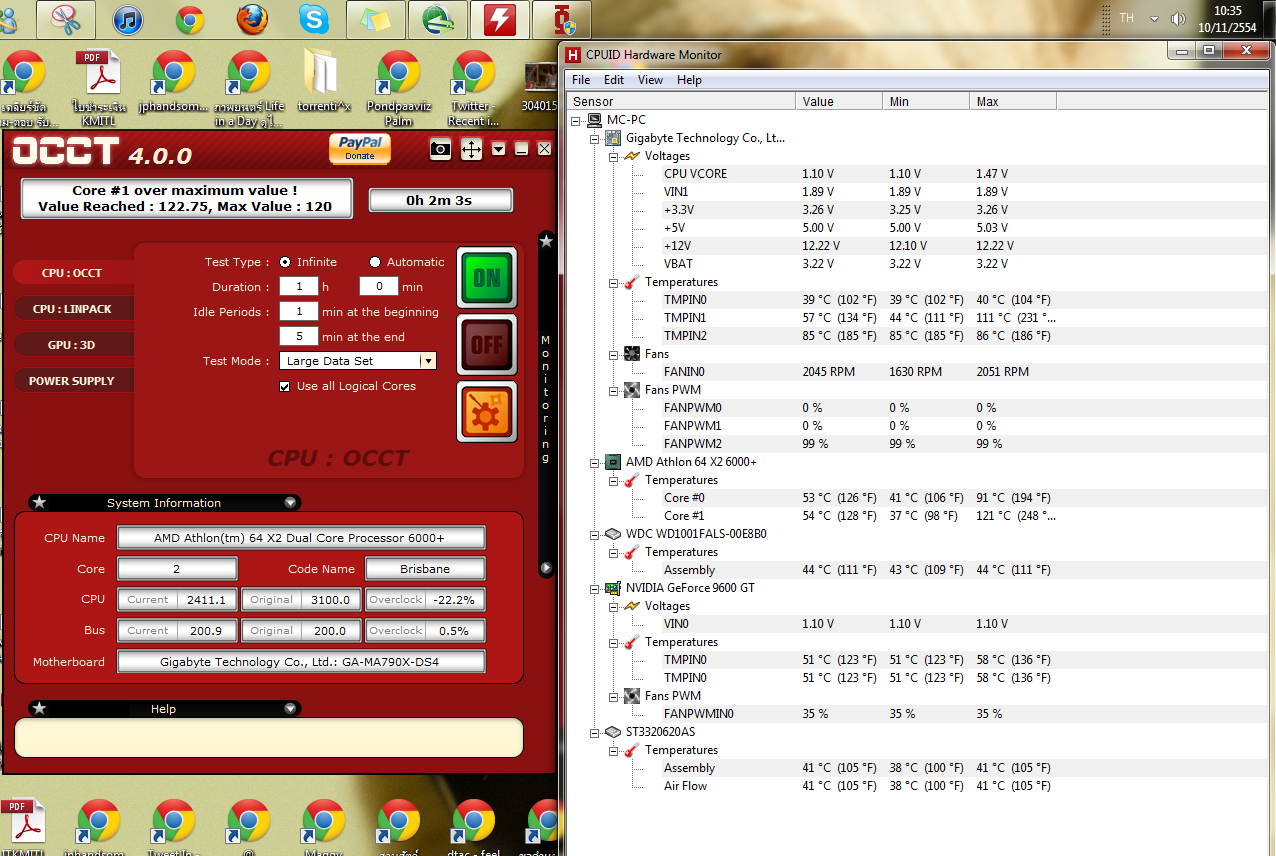Screen dimensions: 1276x856
Task: Click the Max column header
Action: (x=1013, y=101)
